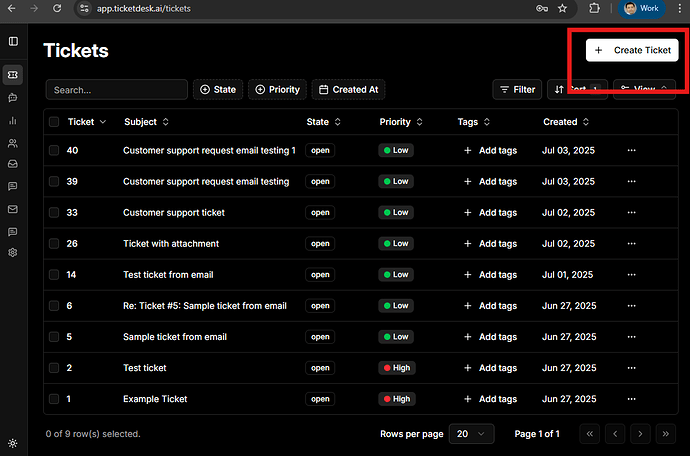Reload the page in browser
690x456 pixels.
(57, 8)
